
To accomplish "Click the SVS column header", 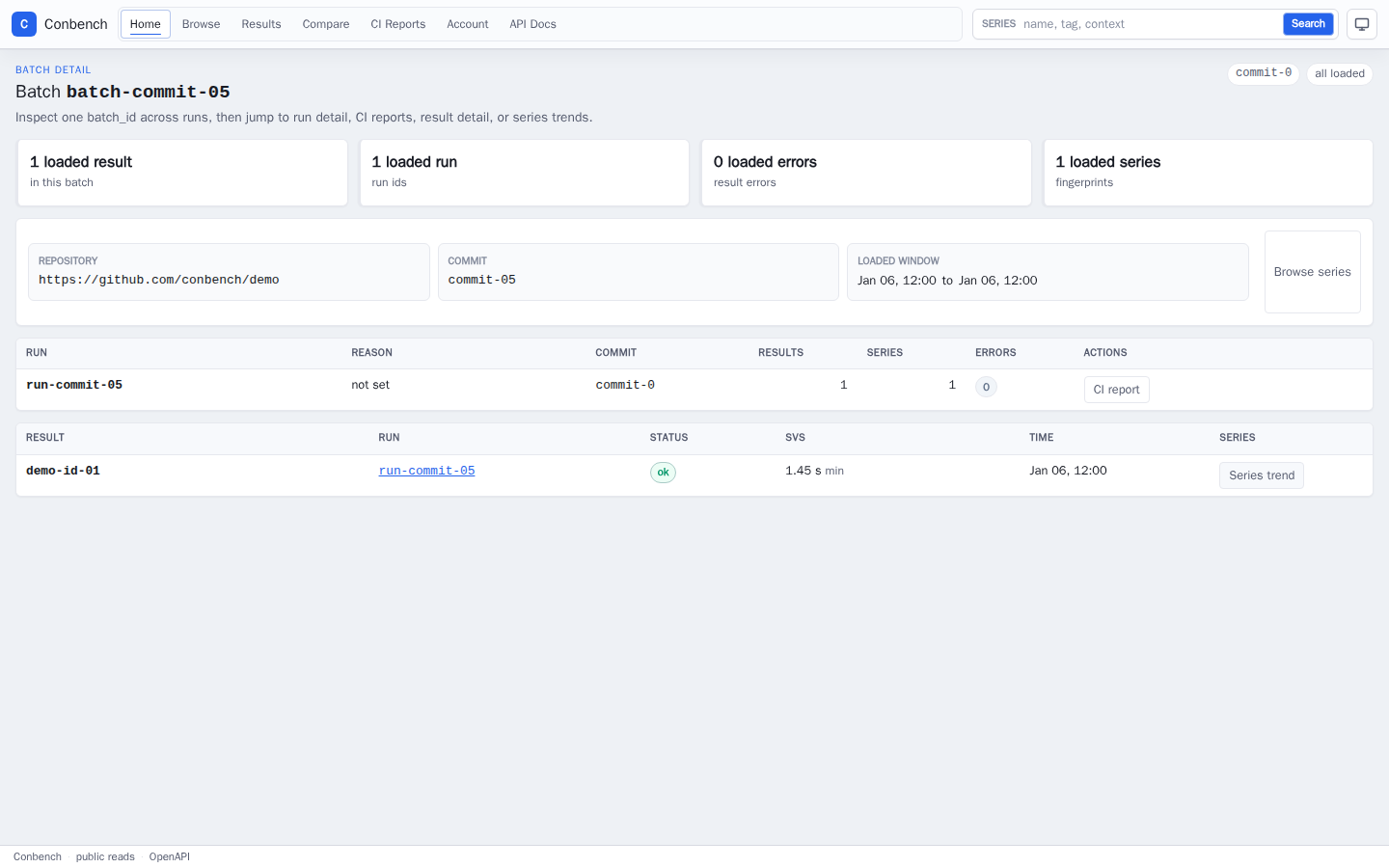I will pos(795,438).
